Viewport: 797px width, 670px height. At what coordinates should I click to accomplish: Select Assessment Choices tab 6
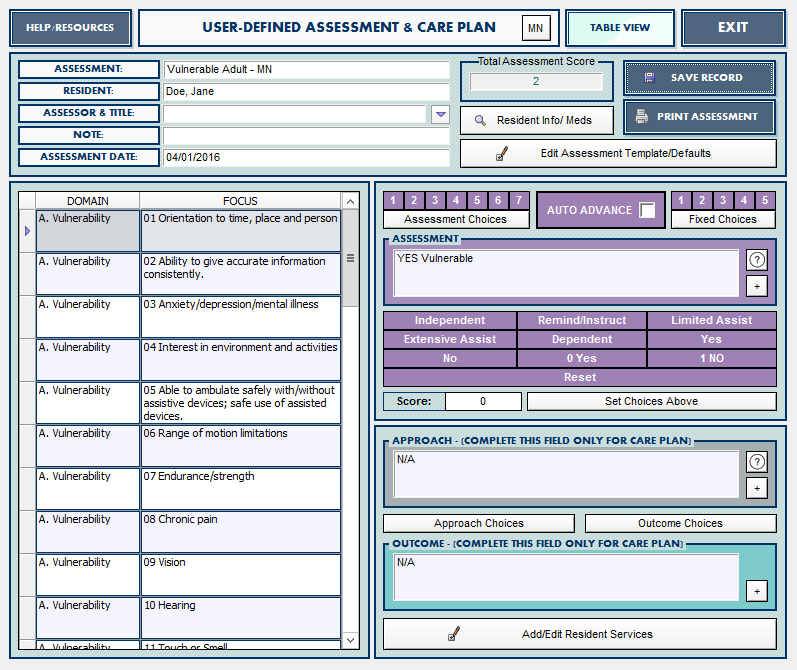(498, 200)
